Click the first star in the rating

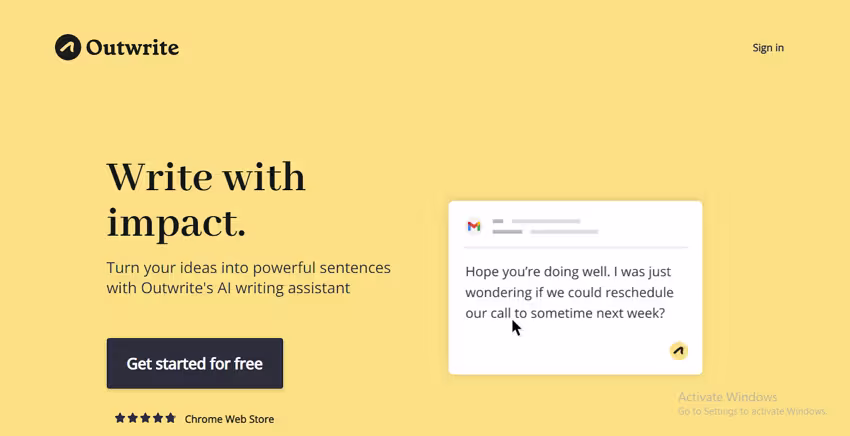click(120, 418)
